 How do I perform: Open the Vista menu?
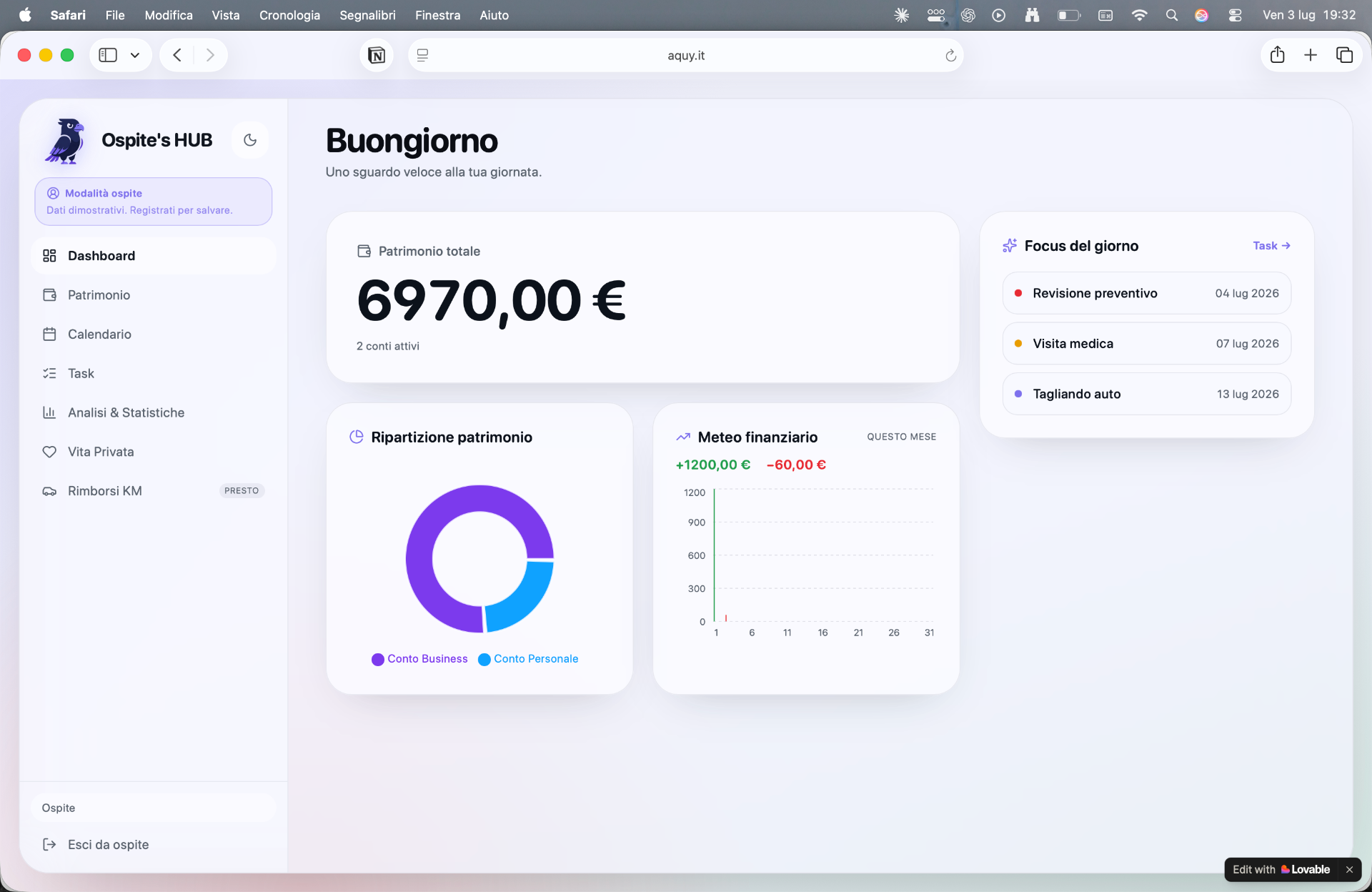(226, 15)
